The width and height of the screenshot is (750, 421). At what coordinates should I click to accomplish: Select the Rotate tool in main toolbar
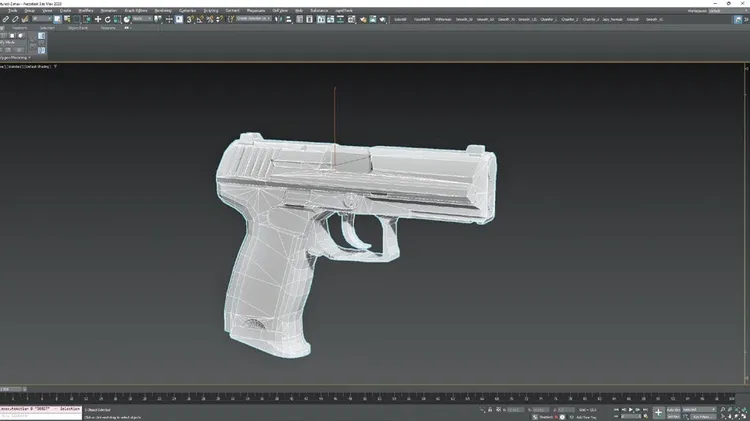(108, 19)
